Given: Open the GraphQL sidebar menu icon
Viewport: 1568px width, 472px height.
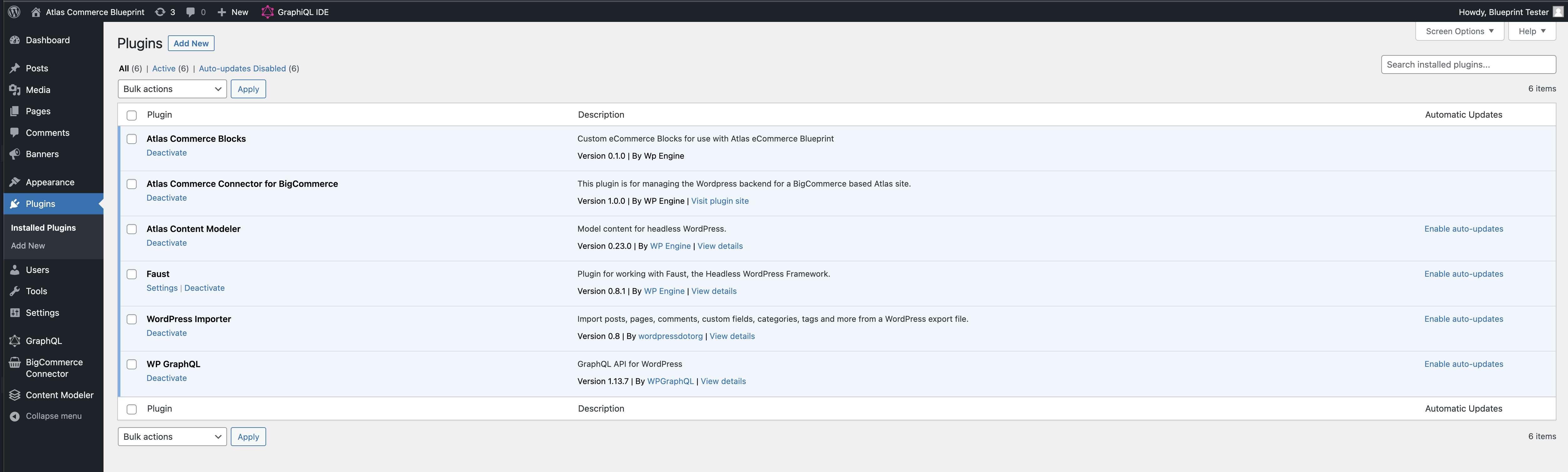Looking at the screenshot, I should (15, 341).
